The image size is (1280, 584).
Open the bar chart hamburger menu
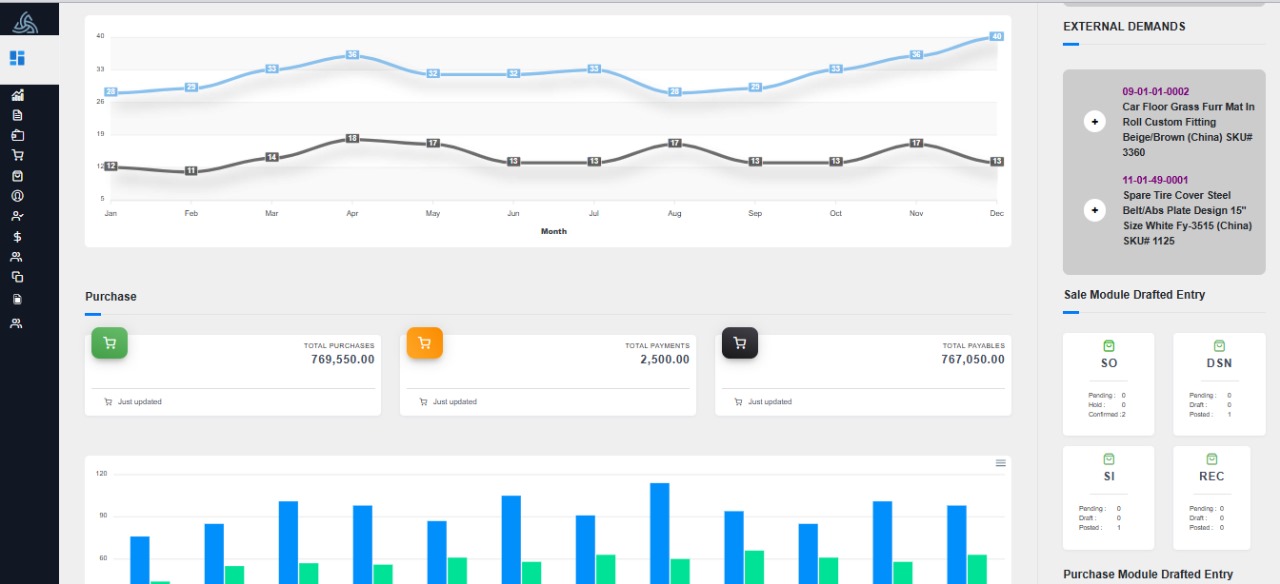[x=1000, y=463]
